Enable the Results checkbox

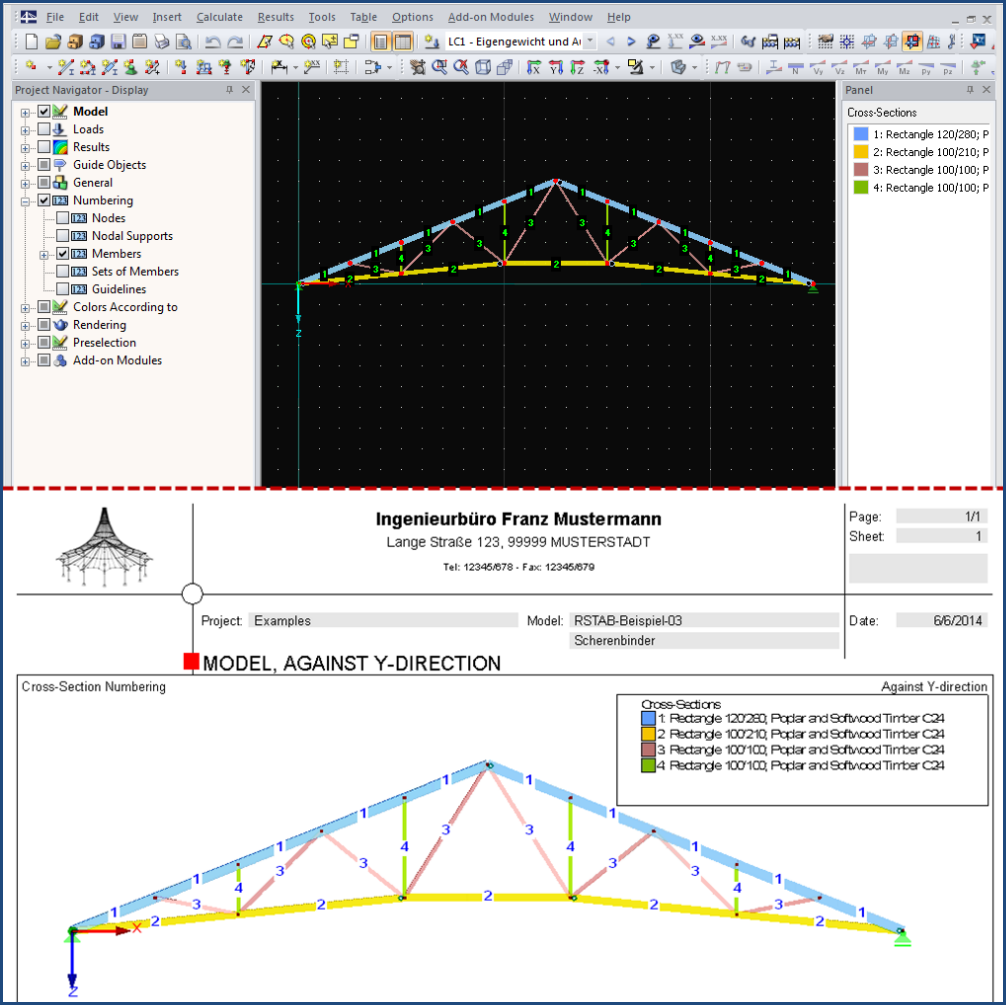pyautogui.click(x=44, y=147)
